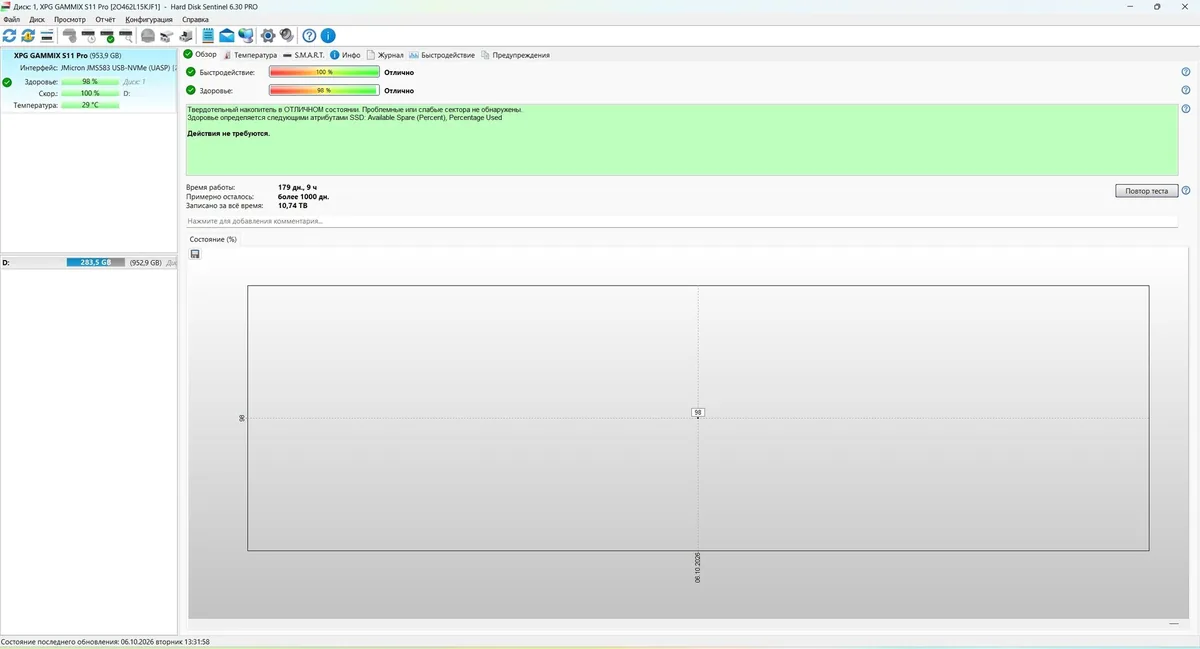Switch to the S.M.A.R.T. tab
The width and height of the screenshot is (1200, 649).
point(304,55)
